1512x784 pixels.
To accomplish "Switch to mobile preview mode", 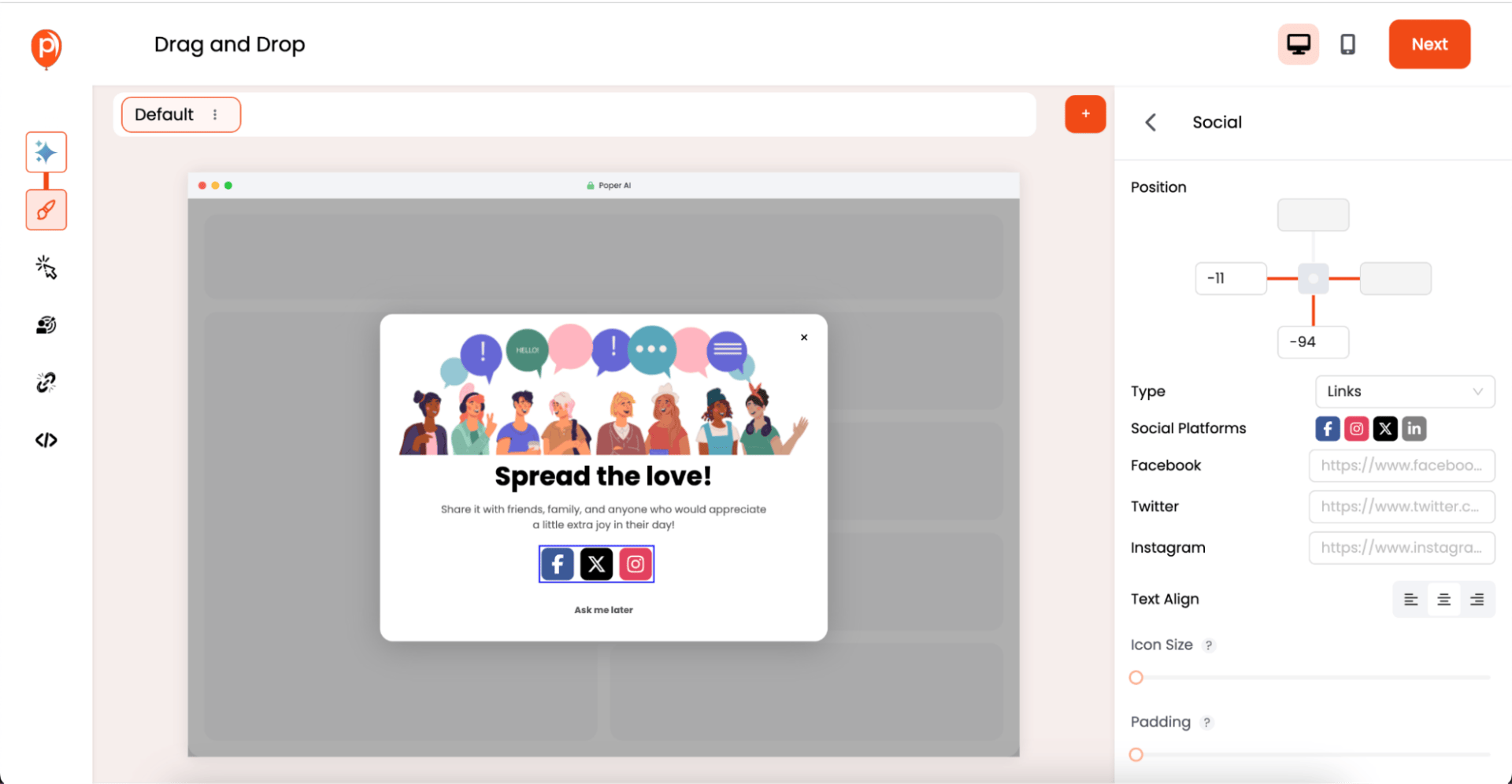I will pyautogui.click(x=1347, y=44).
